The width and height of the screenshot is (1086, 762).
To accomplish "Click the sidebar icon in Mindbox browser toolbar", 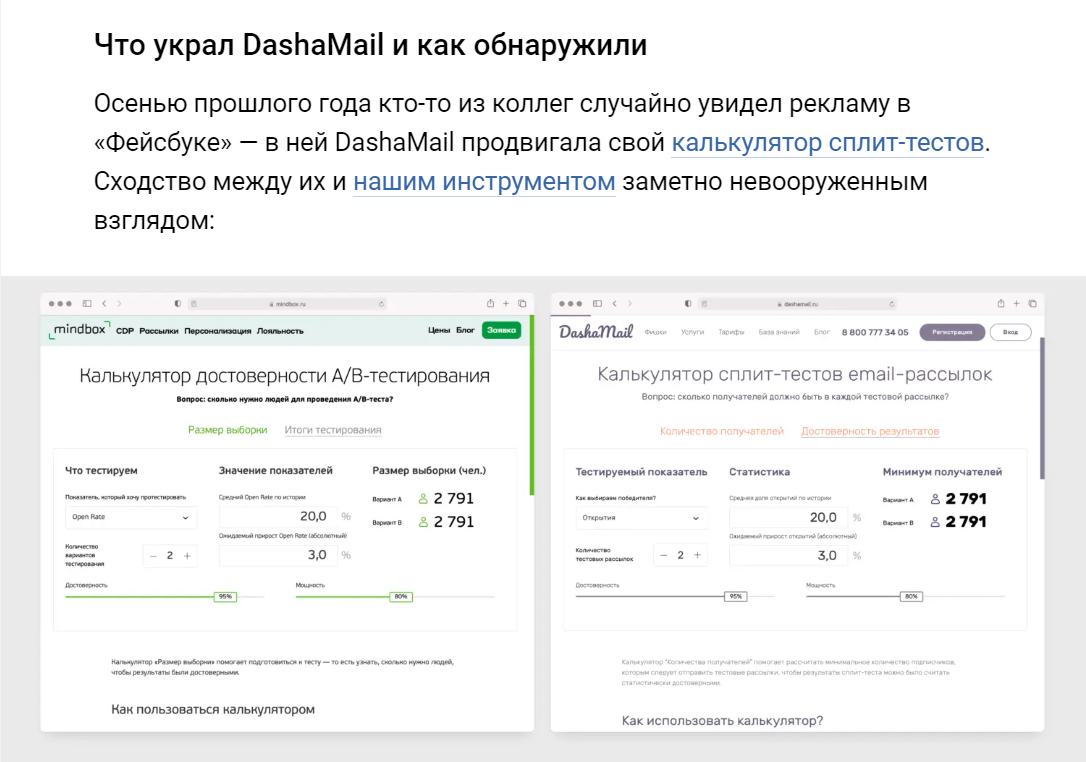I will [86, 303].
